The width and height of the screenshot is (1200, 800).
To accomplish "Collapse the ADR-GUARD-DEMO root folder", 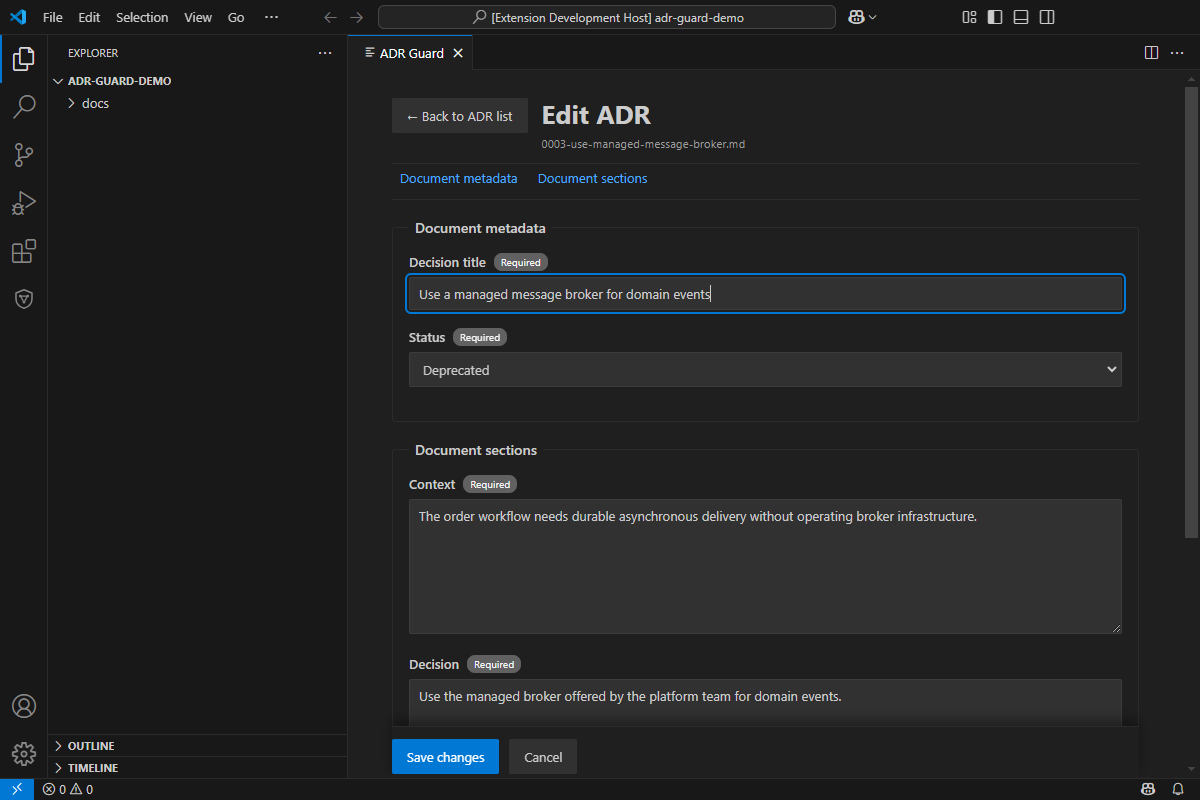I will pyautogui.click(x=198, y=81).
